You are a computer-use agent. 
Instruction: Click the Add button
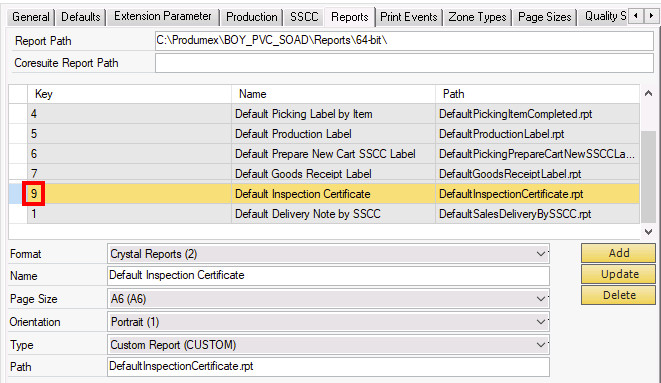click(618, 253)
